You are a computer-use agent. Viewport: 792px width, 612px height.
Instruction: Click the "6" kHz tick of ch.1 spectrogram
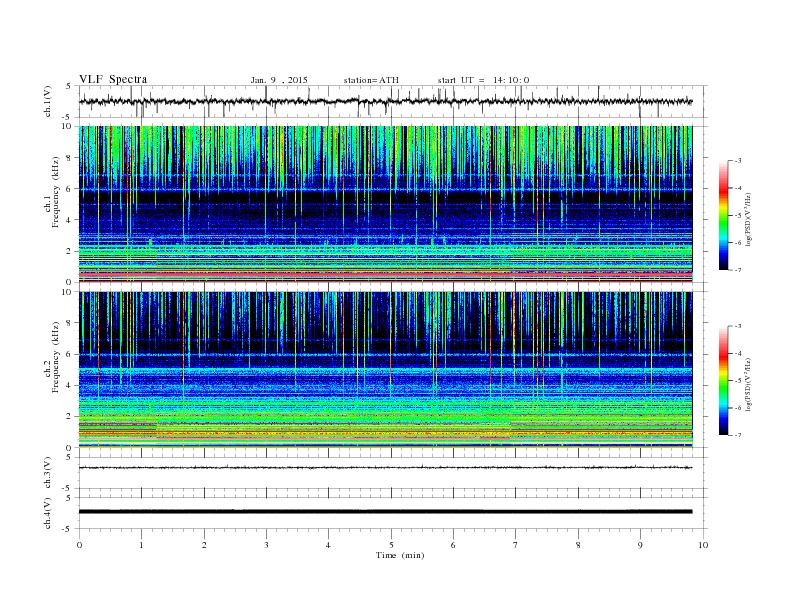(70, 189)
